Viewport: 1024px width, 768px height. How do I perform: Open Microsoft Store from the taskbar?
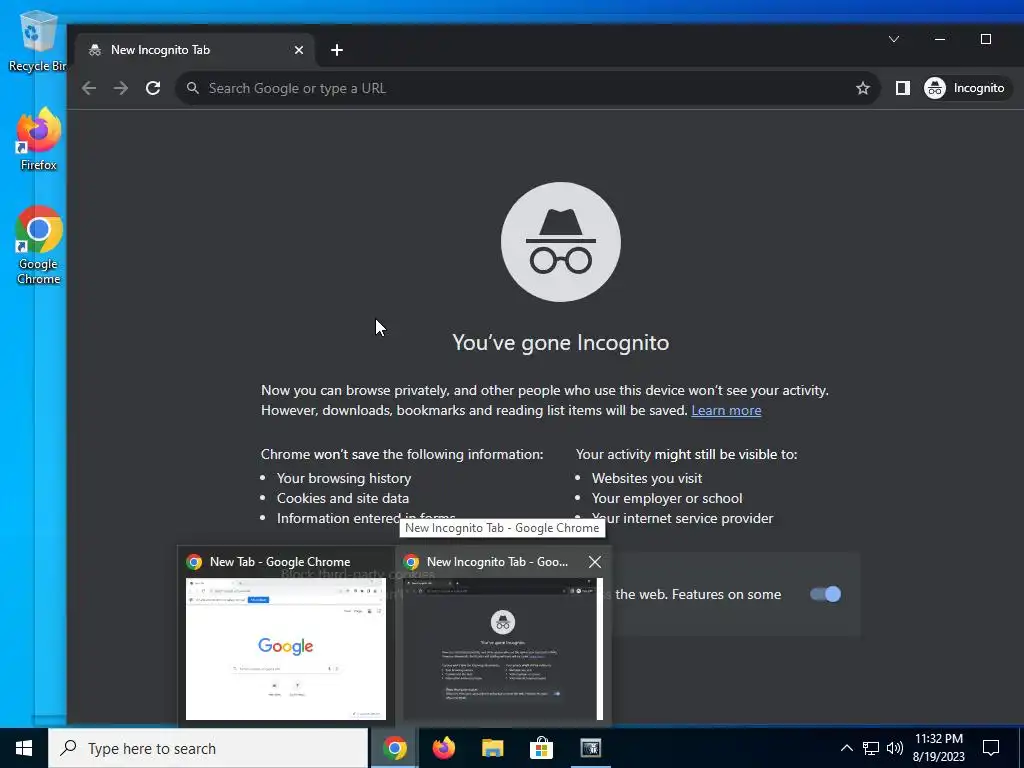[x=541, y=748]
